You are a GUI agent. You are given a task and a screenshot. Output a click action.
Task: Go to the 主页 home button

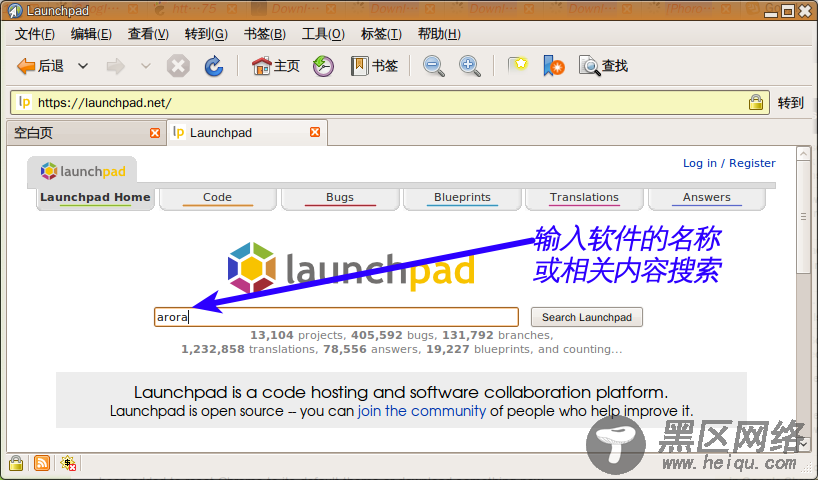pyautogui.click(x=276, y=66)
